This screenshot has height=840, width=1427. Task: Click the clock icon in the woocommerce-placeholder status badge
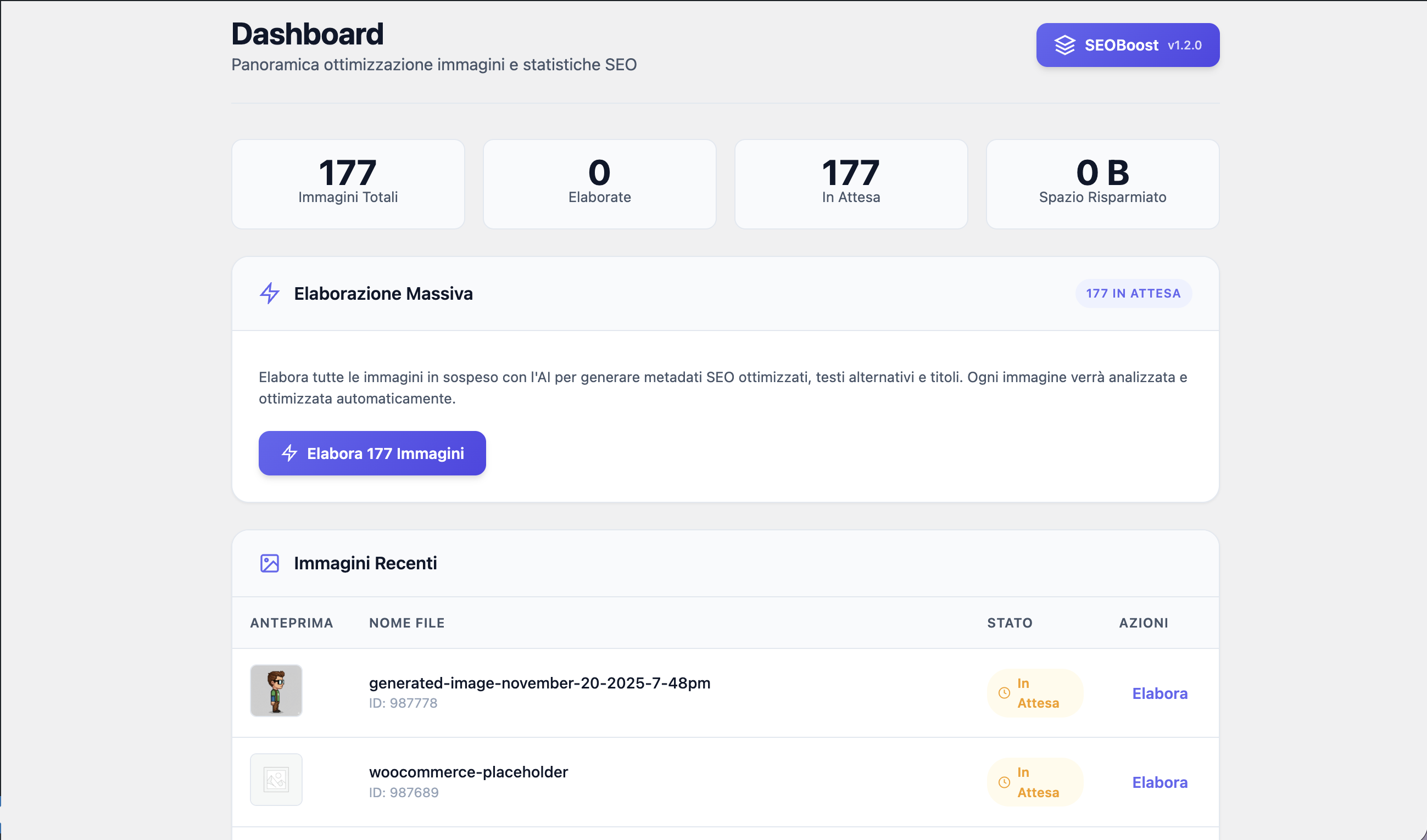tap(1004, 782)
